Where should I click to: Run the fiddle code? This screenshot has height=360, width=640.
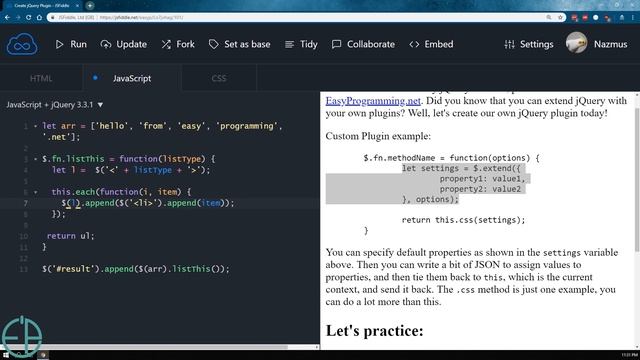[x=71, y=44]
